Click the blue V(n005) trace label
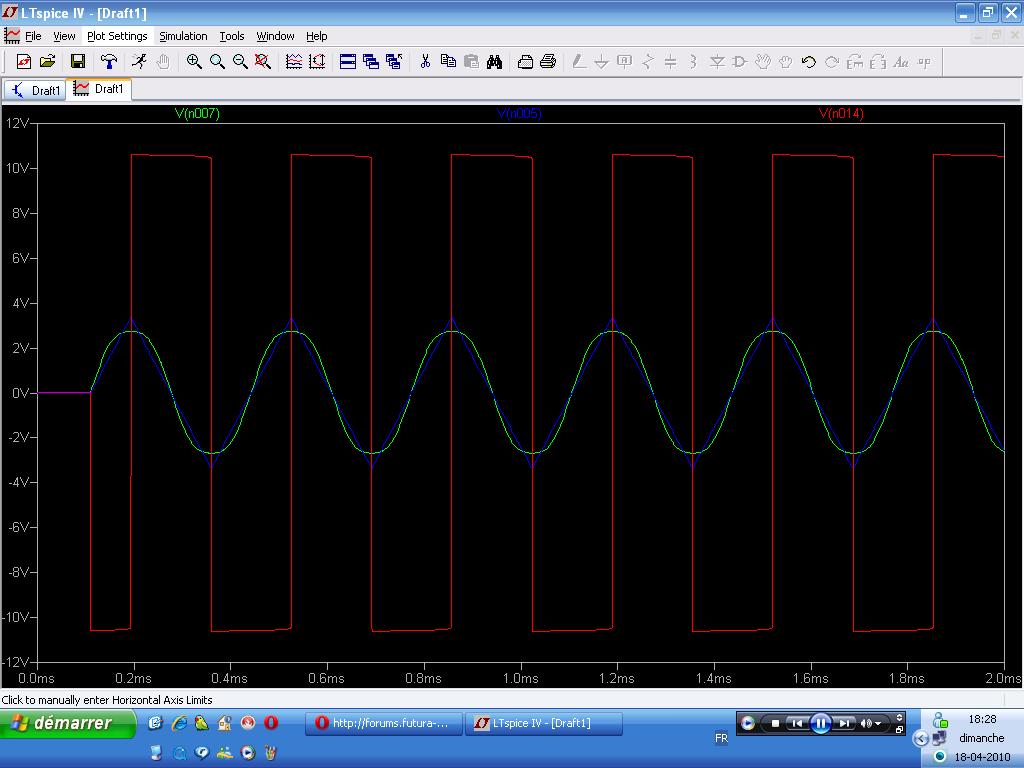Image resolution: width=1024 pixels, height=768 pixels. click(x=519, y=114)
